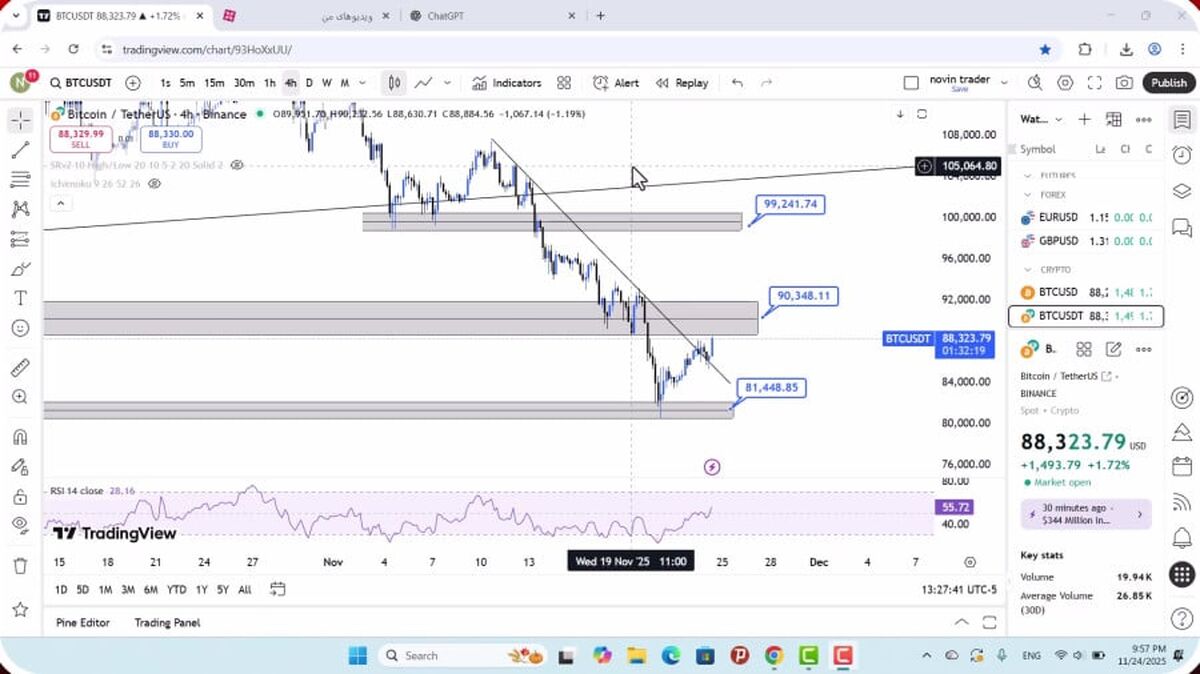Viewport: 1200px width, 674px height.
Task: Select the trend line drawing tool
Action: (20, 150)
